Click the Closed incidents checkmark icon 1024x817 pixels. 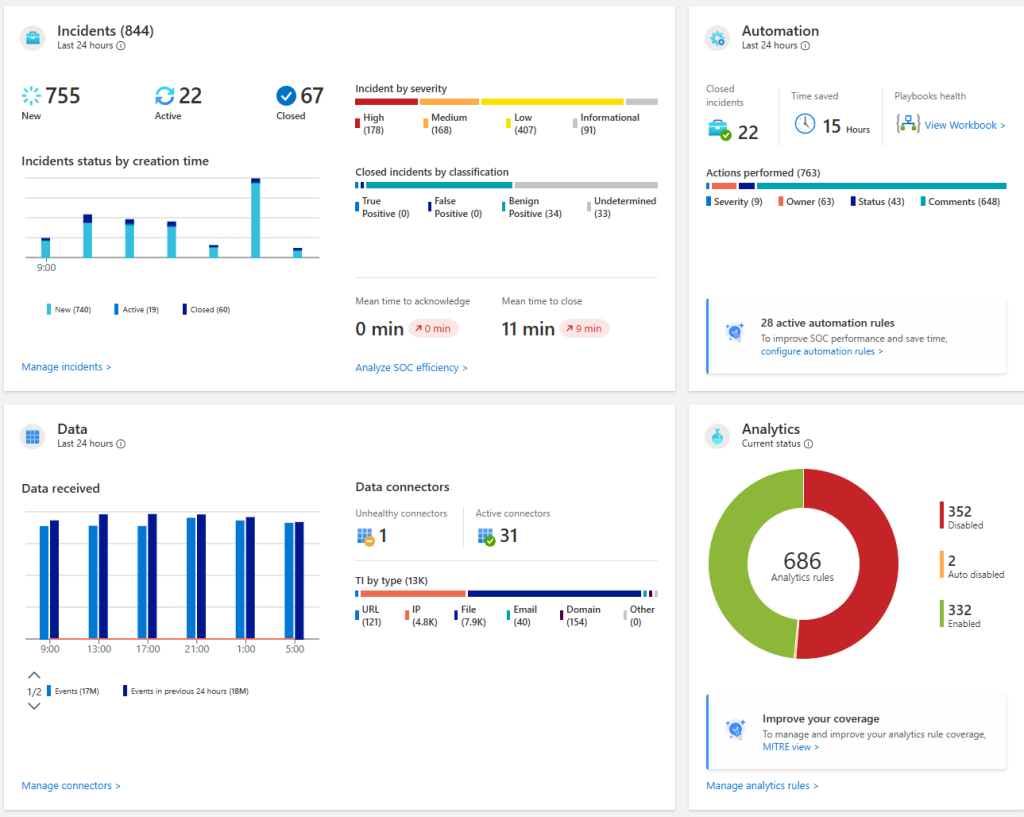click(x=286, y=95)
